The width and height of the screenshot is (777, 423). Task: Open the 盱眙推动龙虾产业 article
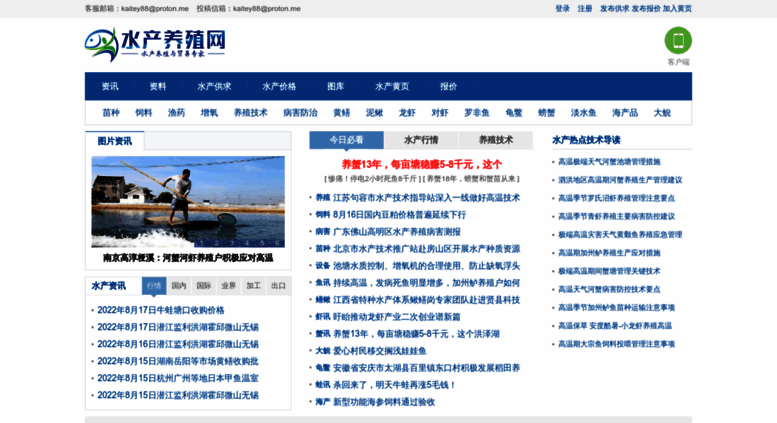[x=397, y=317]
